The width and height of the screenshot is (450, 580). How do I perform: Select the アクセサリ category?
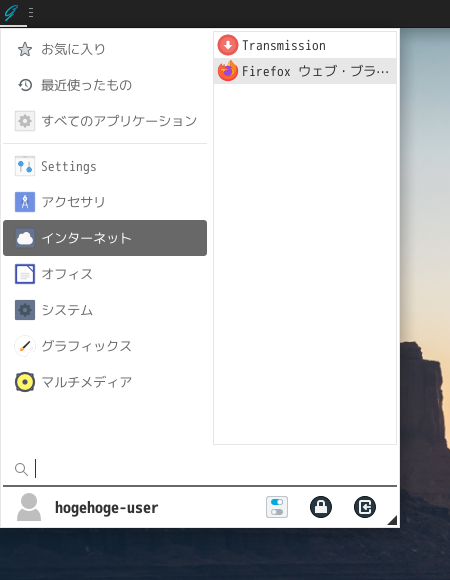(105, 202)
